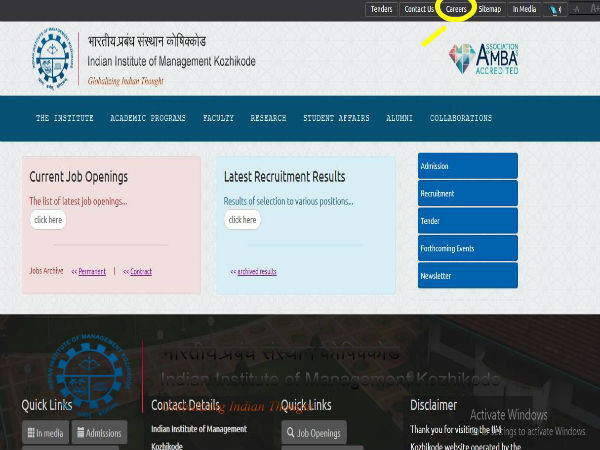
Task: Click the AMBA Accredited logo
Action: click(484, 59)
